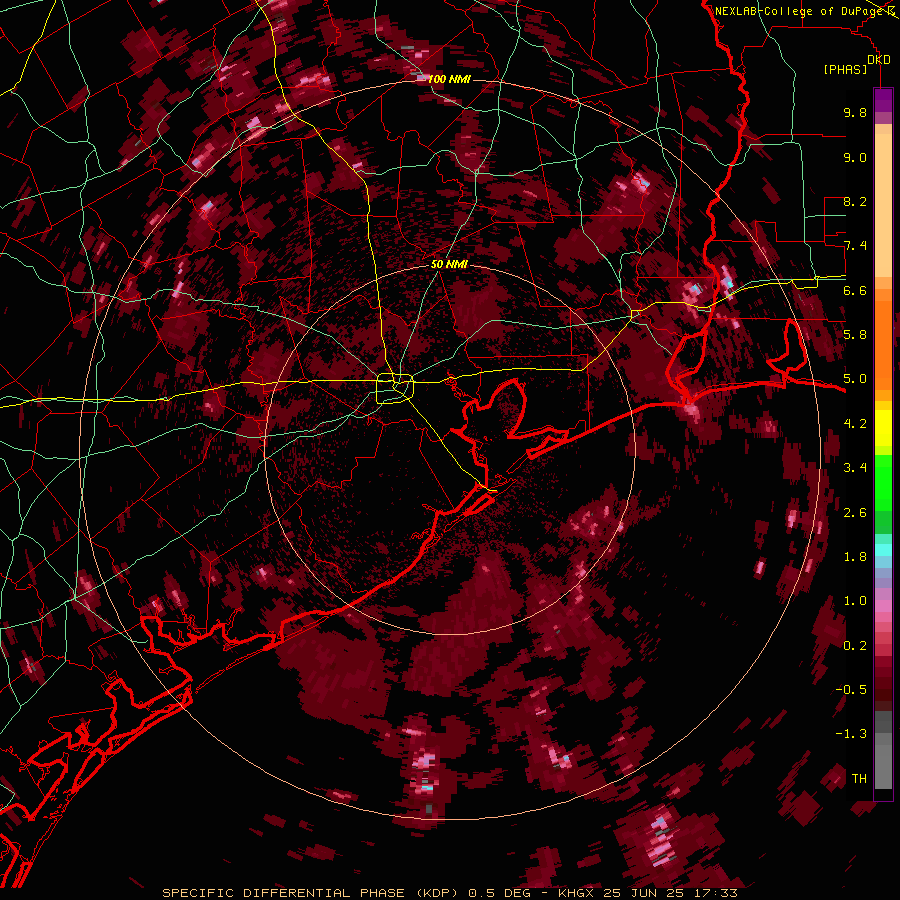Click the 100 NMI range ring label

coord(449,79)
